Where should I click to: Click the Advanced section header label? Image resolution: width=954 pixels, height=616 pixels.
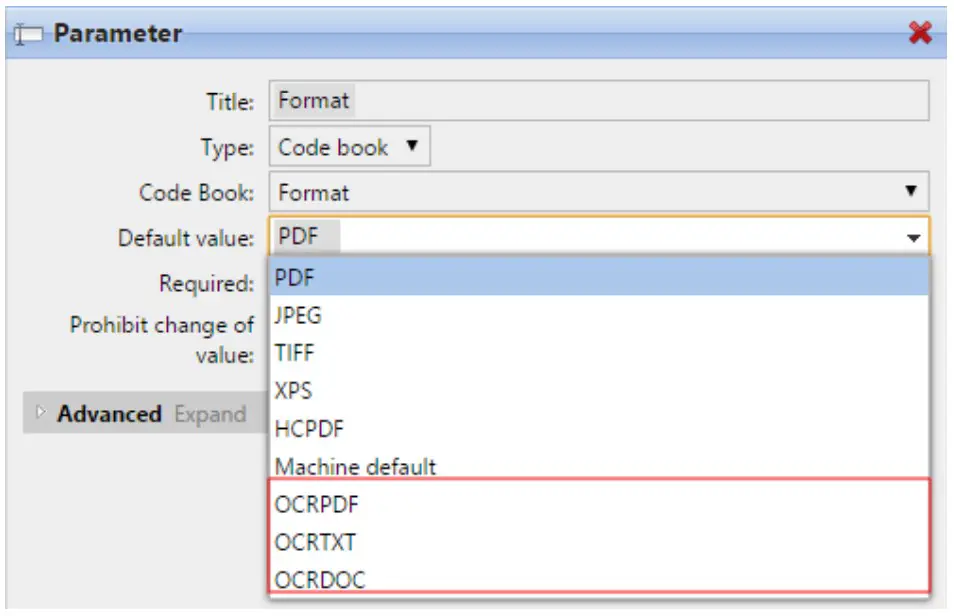point(109,414)
